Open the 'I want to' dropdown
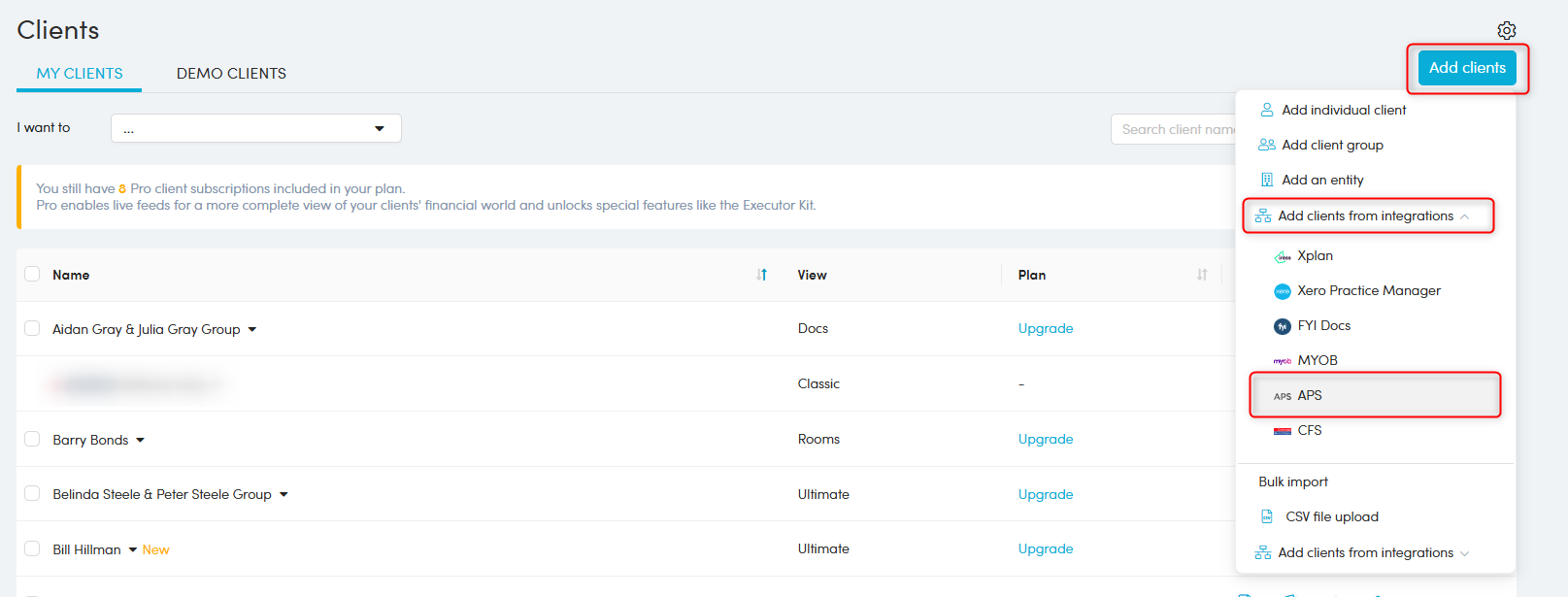The width and height of the screenshot is (1568, 597). pyautogui.click(x=255, y=128)
